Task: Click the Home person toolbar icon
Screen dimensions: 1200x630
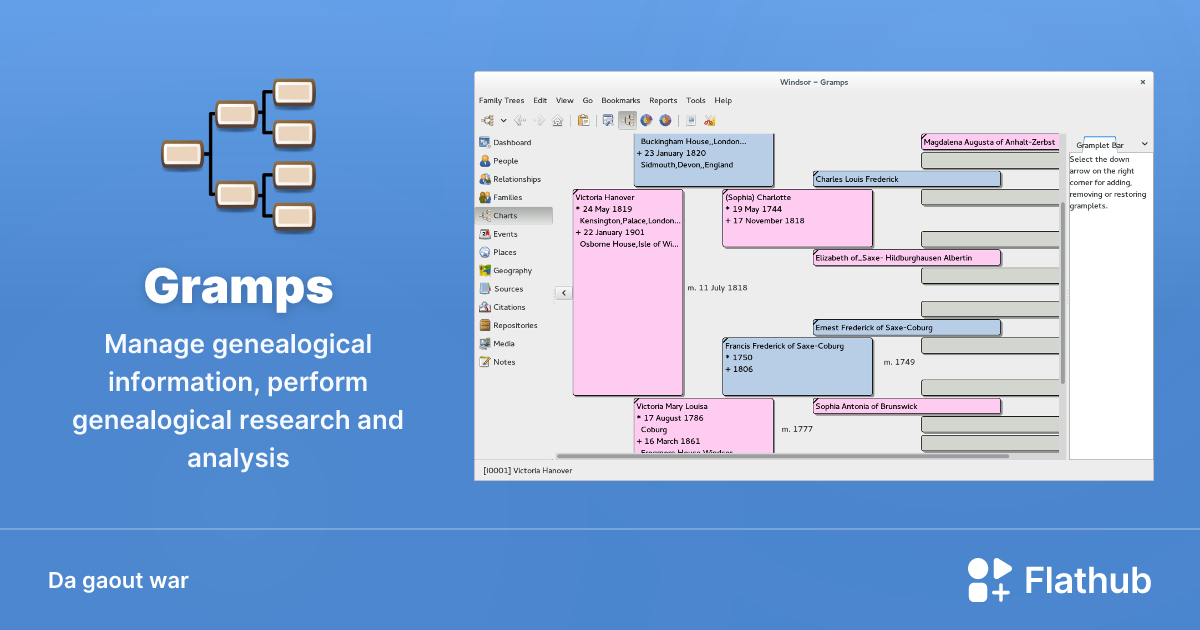Action: [558, 121]
